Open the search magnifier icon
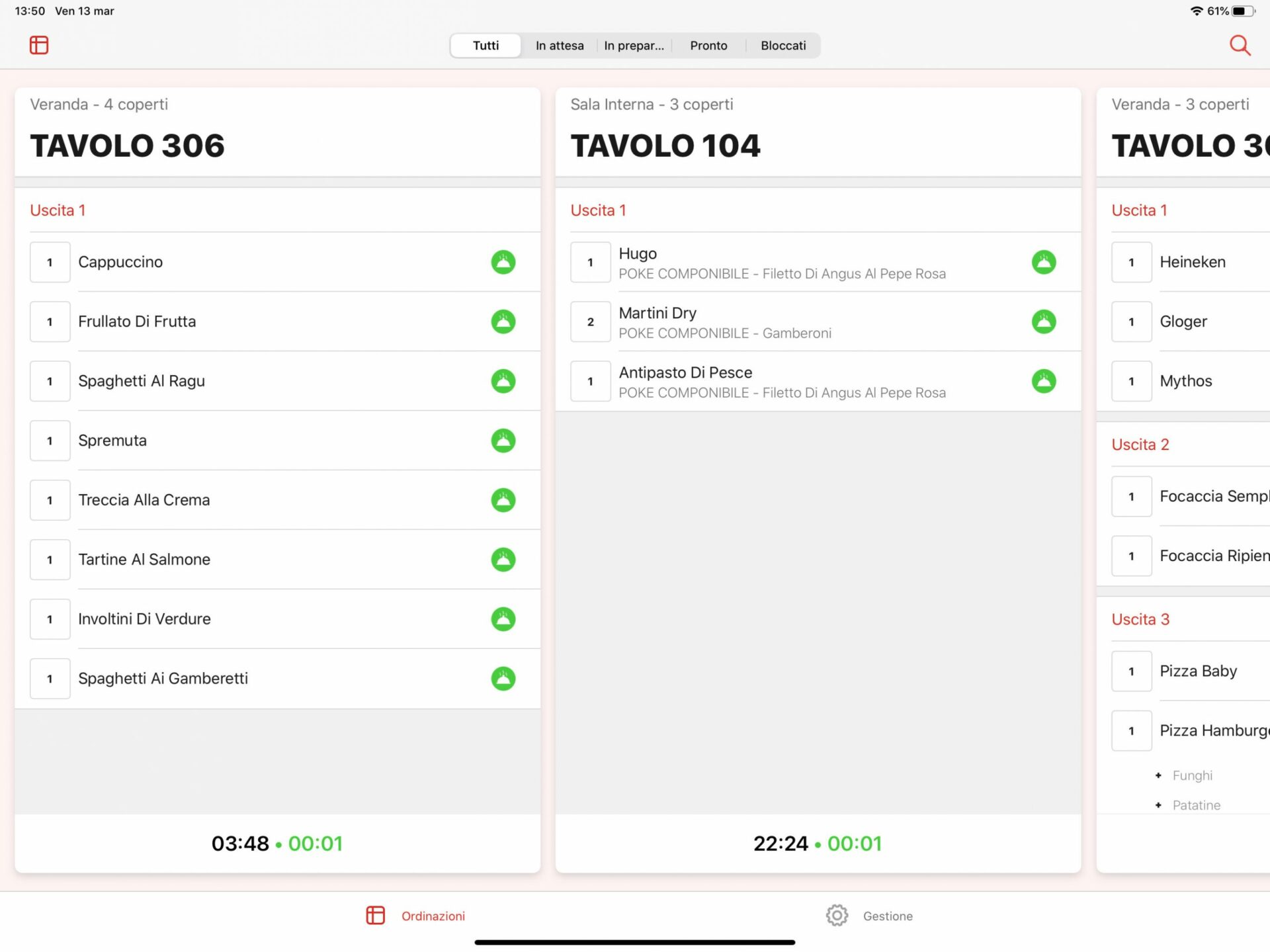This screenshot has width=1270, height=952. 1240,45
